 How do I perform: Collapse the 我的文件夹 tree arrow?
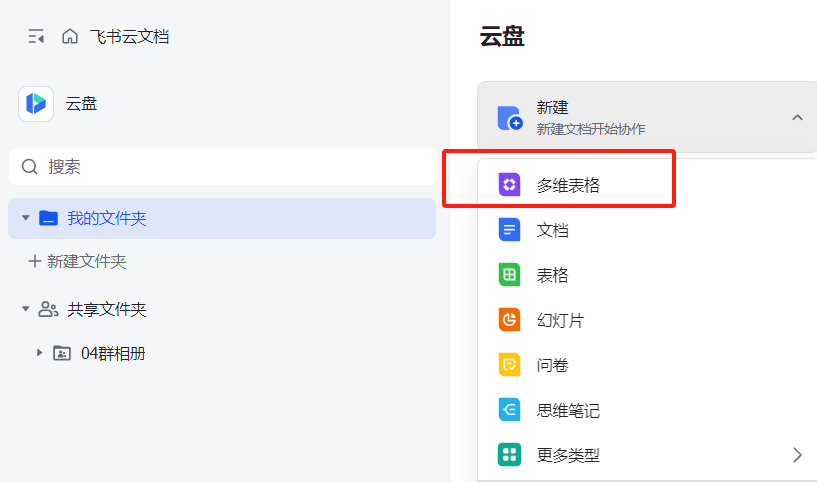pos(25,218)
